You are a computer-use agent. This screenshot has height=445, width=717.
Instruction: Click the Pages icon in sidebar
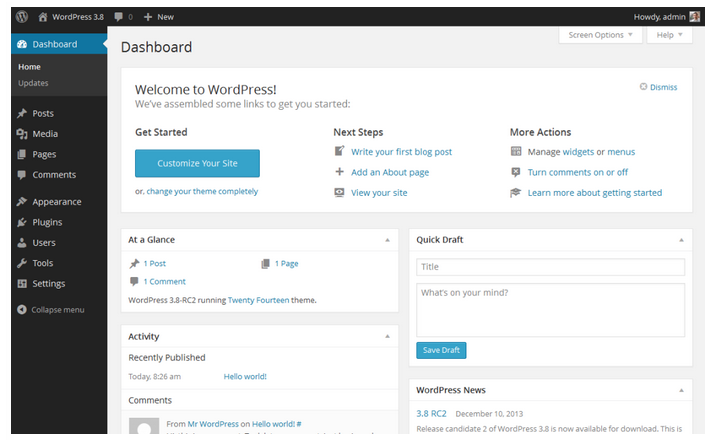(22, 155)
